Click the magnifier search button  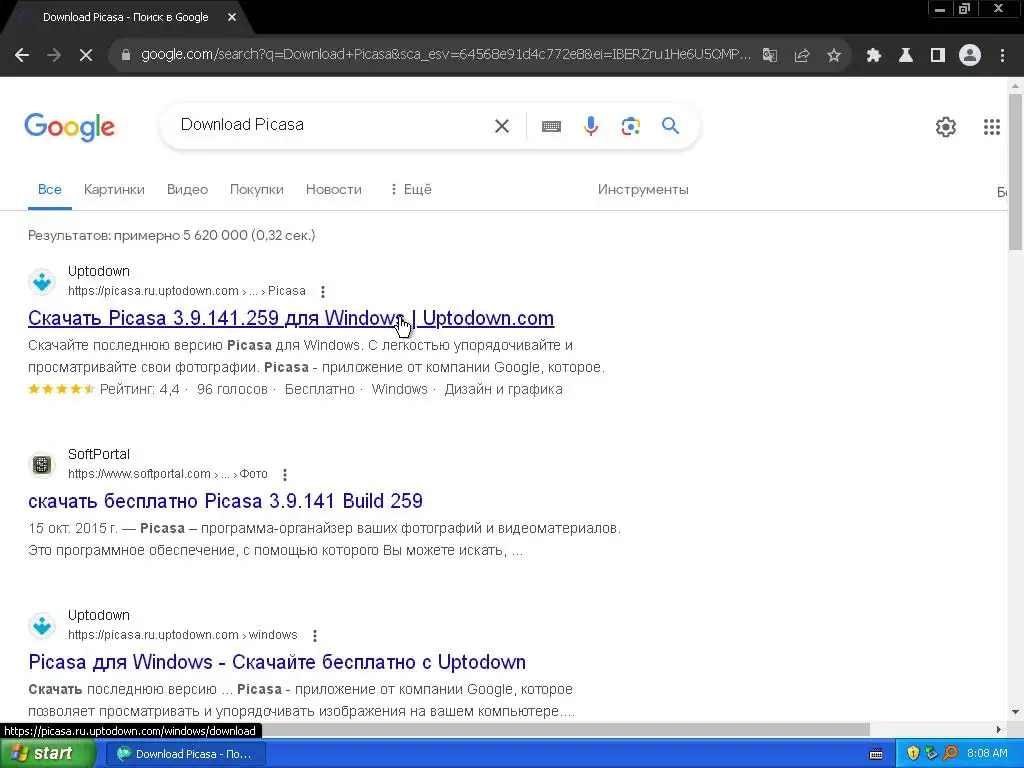(671, 125)
